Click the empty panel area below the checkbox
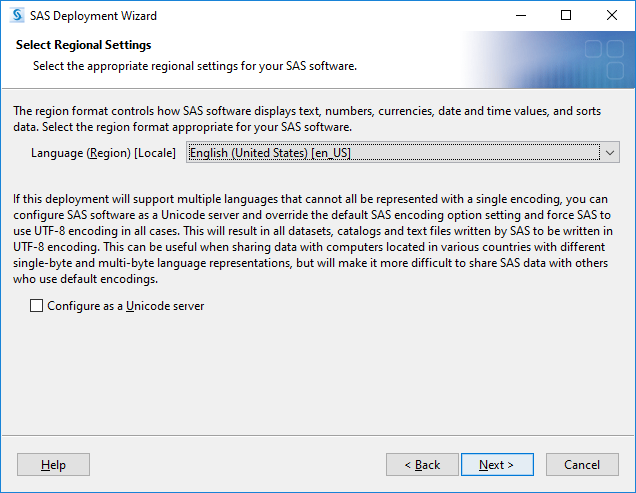This screenshot has height=493, width=636. (x=318, y=373)
